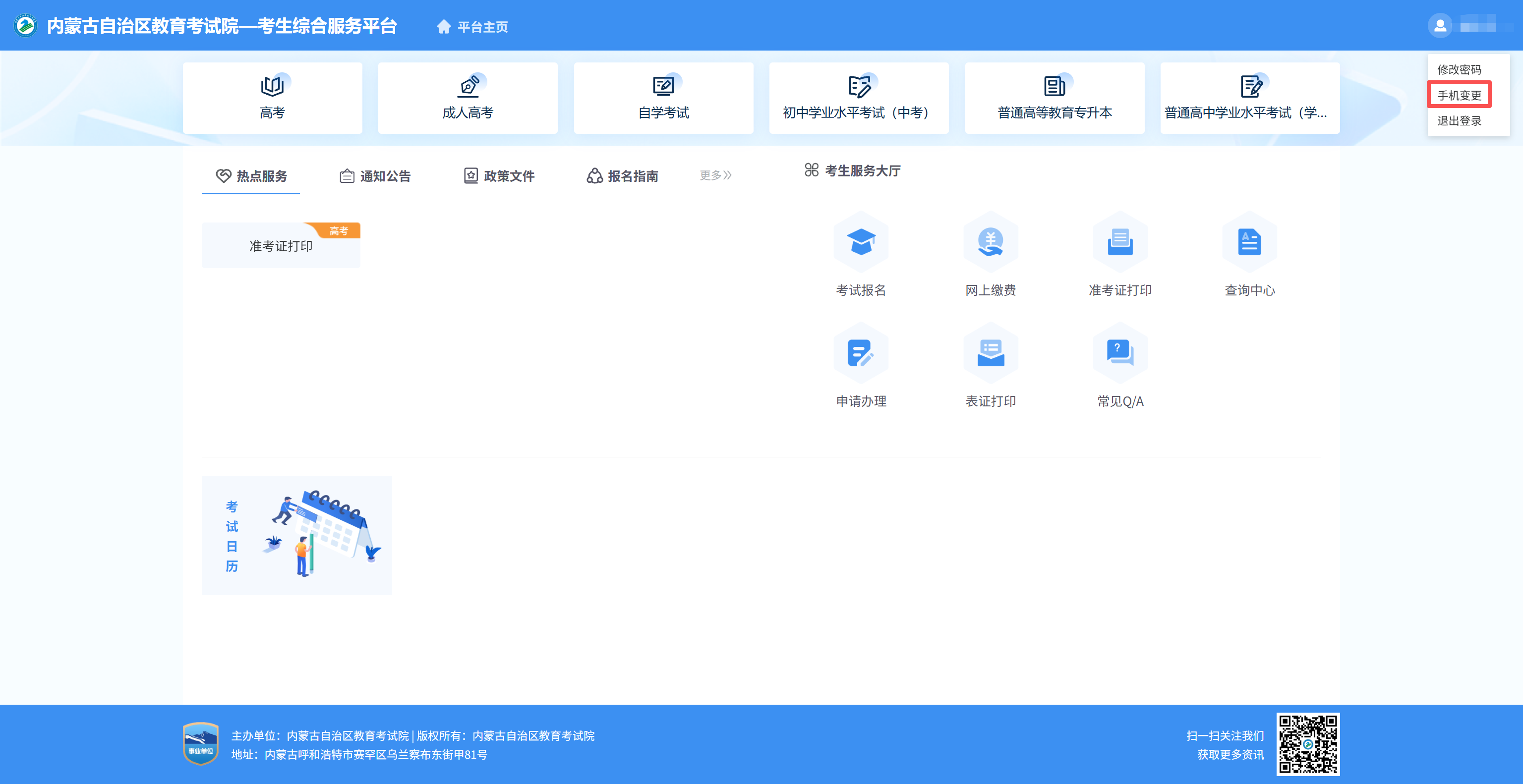Open 修改密码 to change password

[1460, 70]
